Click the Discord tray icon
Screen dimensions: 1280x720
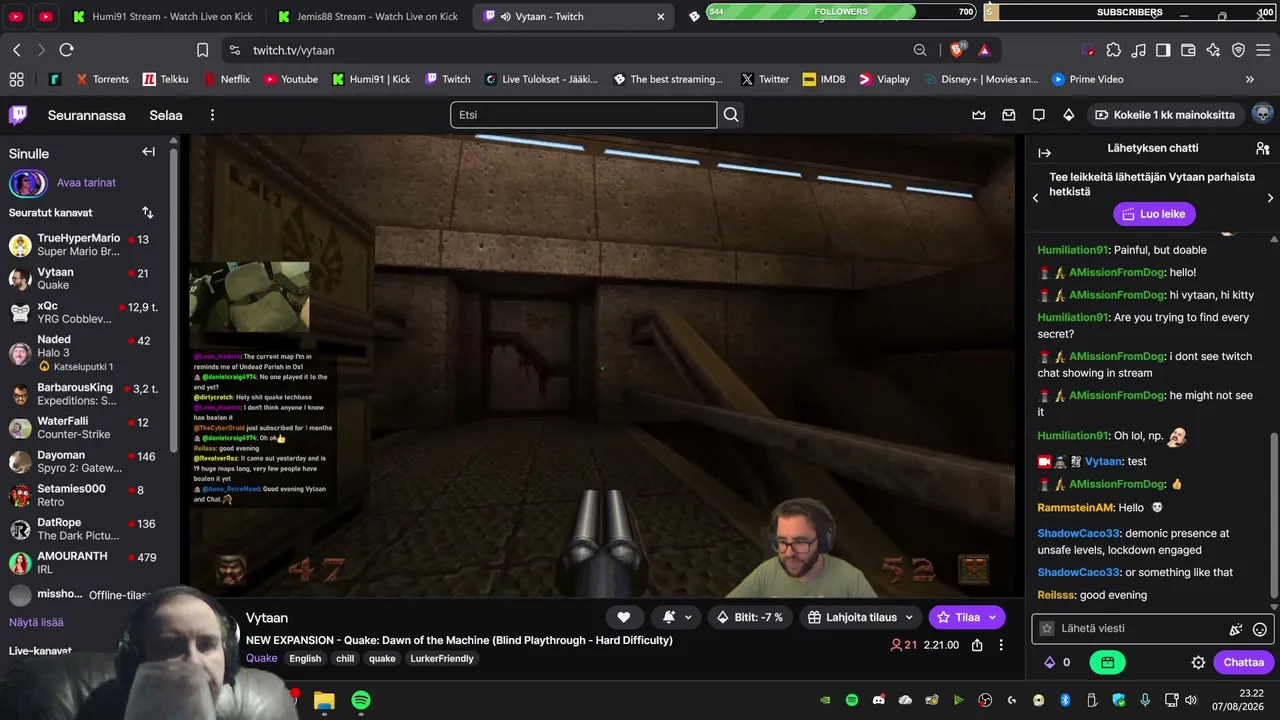coord(879,700)
